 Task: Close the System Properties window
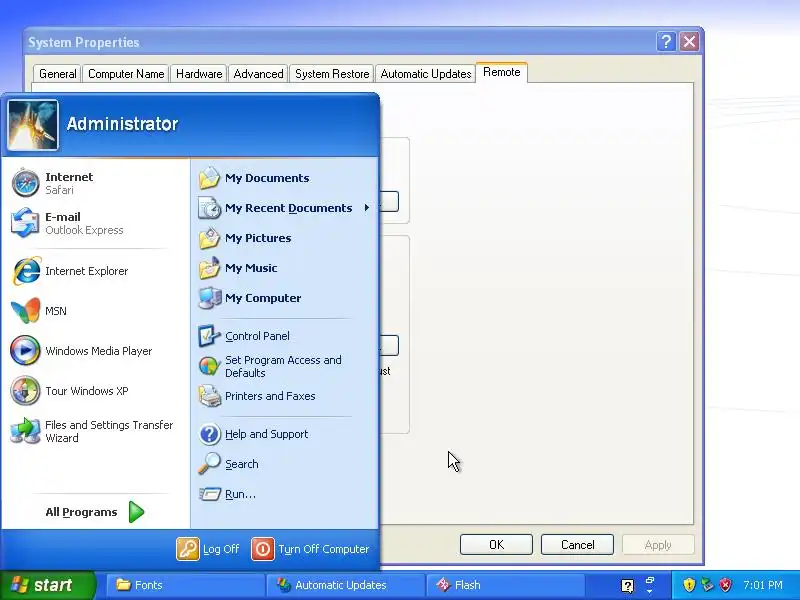[689, 41]
